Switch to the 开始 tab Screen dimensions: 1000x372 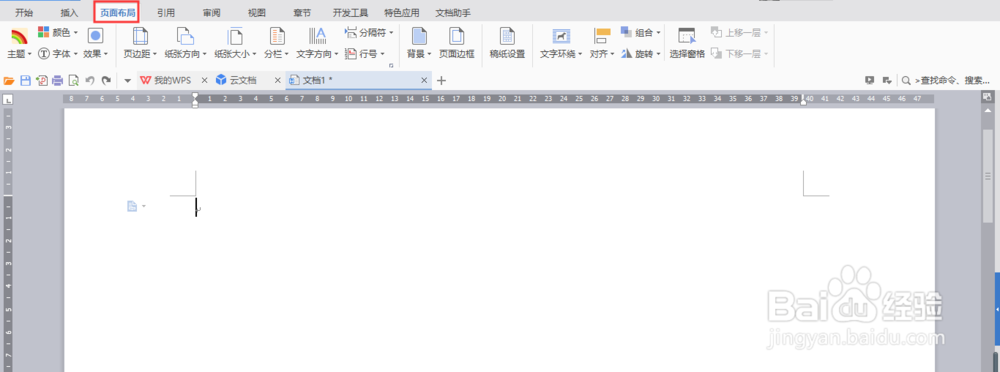24,12
